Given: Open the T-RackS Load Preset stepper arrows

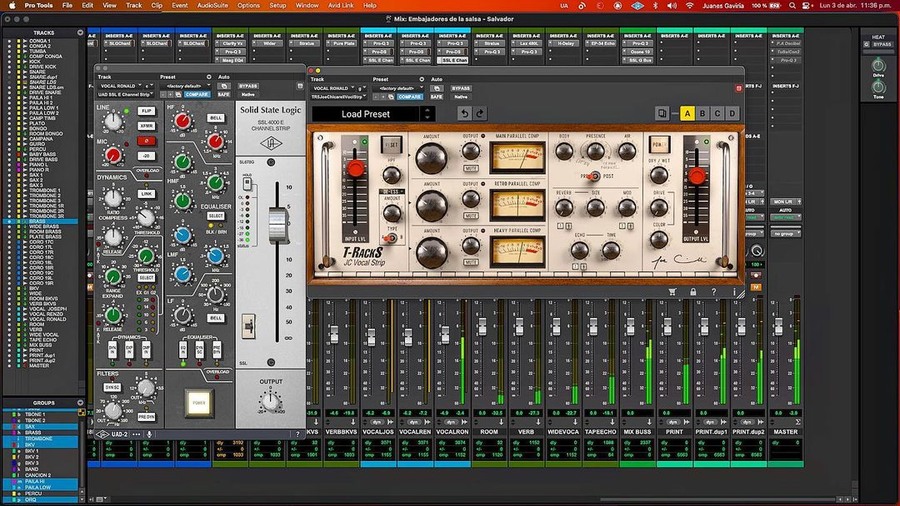Looking at the screenshot, I should [x=427, y=114].
